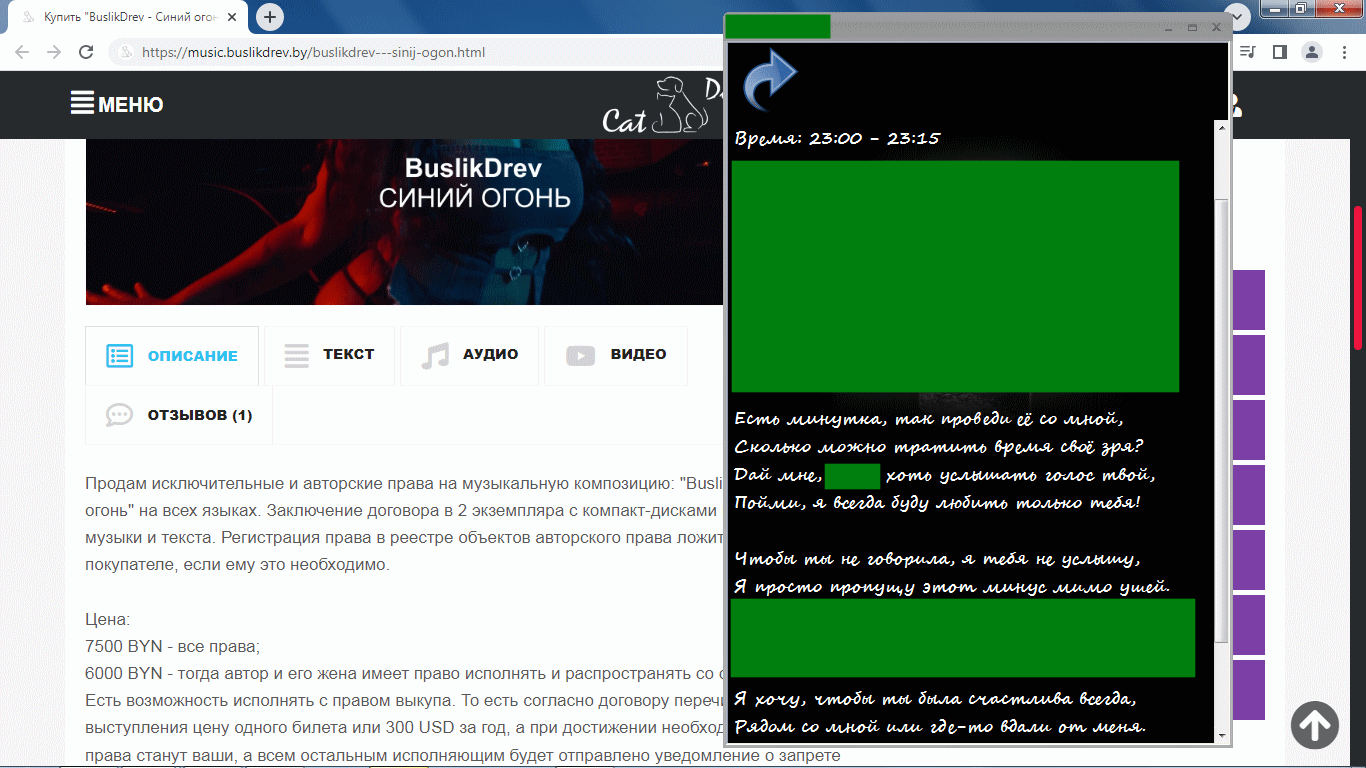Click scroll-to-top arrow circle button

tap(1314, 724)
